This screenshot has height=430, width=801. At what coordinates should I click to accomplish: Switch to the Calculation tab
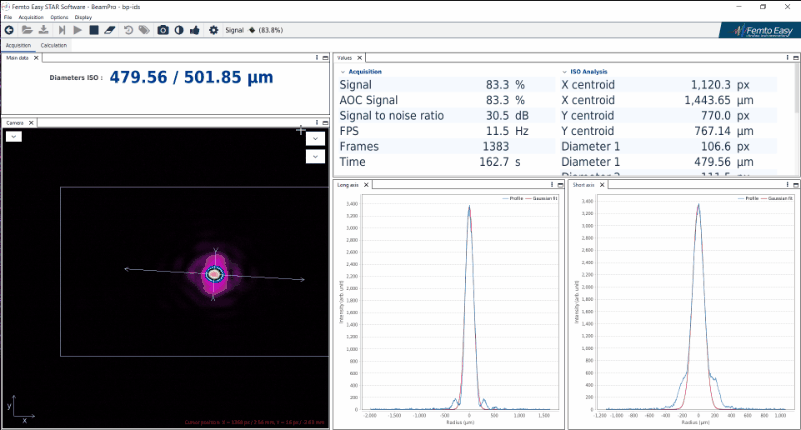54,45
